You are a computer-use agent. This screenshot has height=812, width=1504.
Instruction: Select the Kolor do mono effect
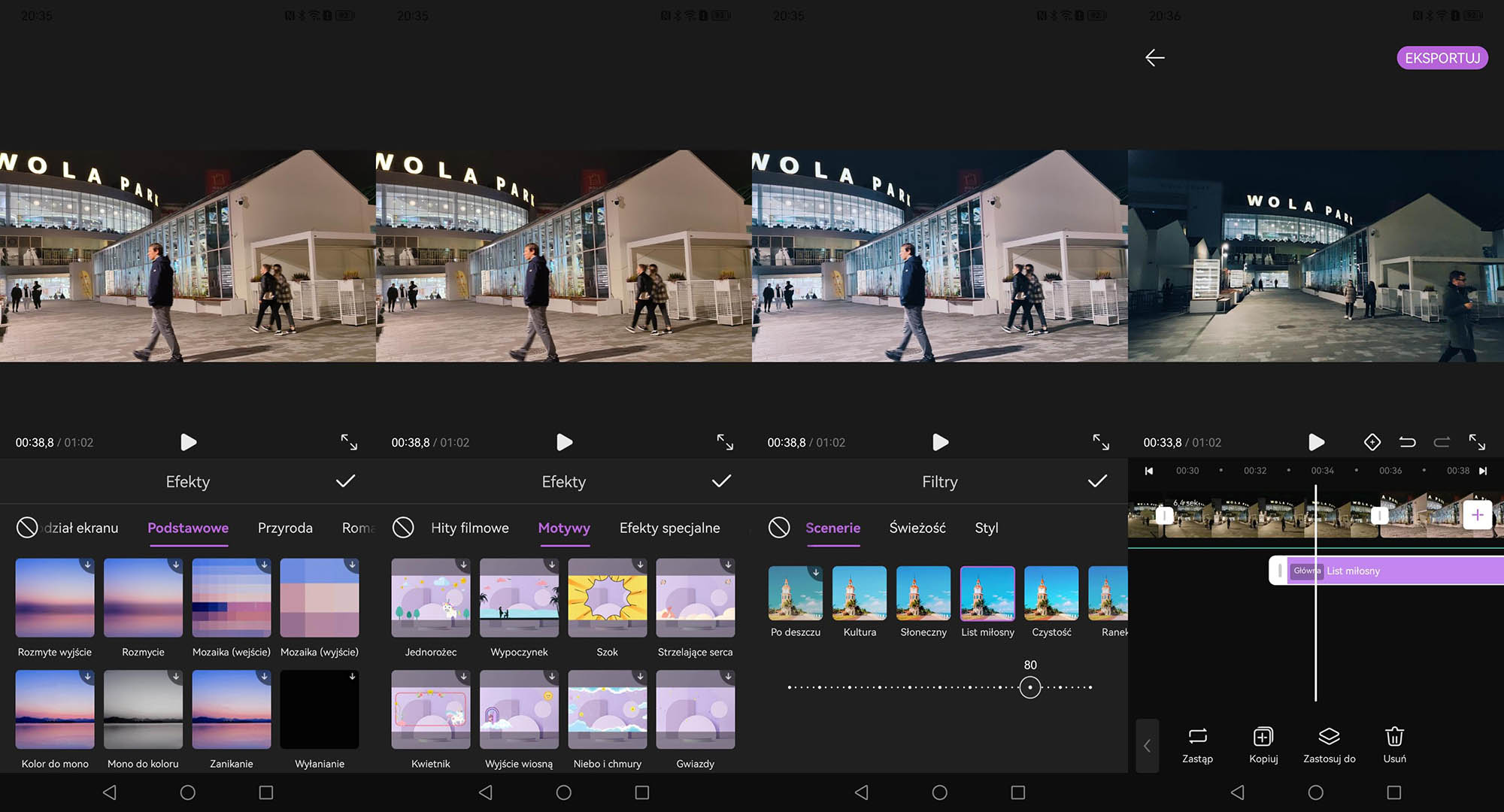[x=55, y=710]
